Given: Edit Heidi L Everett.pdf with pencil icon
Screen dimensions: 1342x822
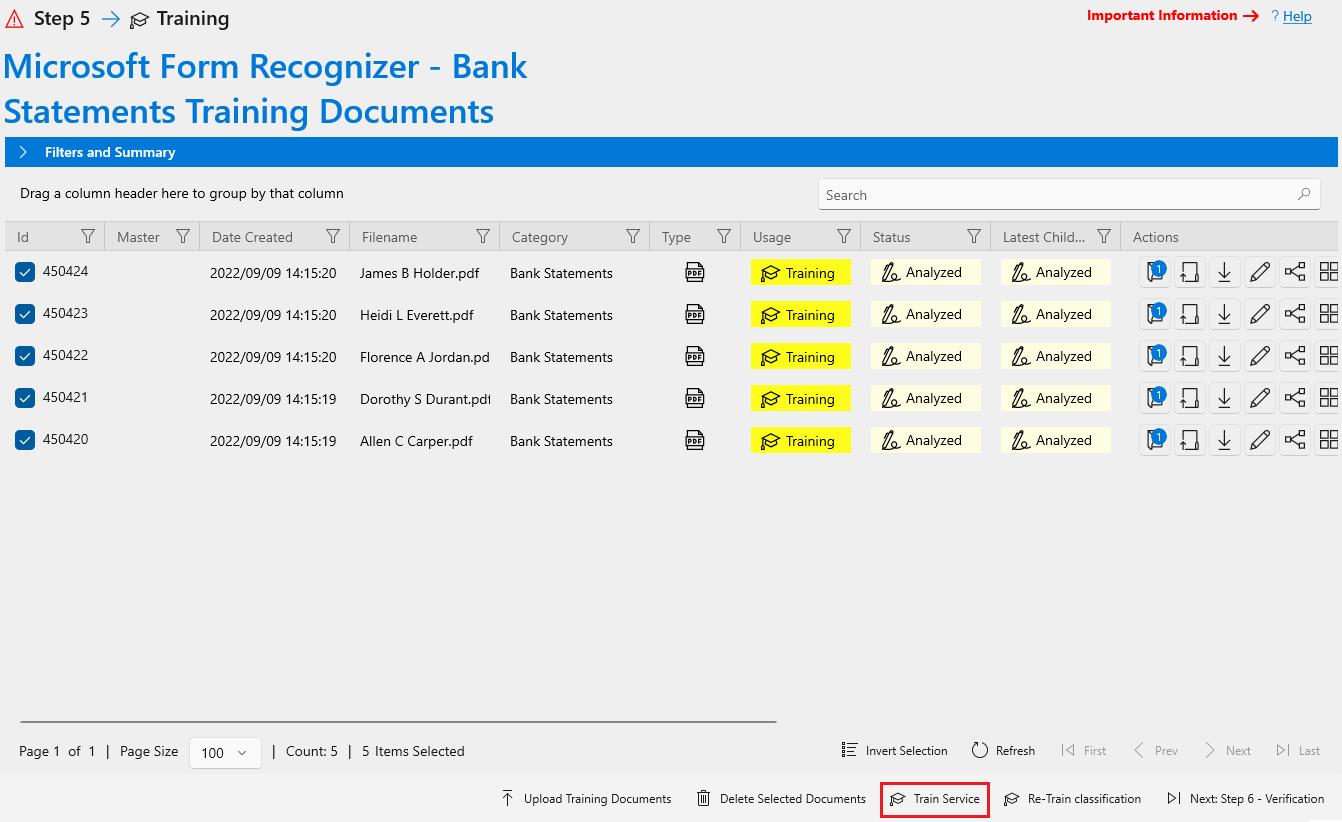Looking at the screenshot, I should (x=1260, y=314).
